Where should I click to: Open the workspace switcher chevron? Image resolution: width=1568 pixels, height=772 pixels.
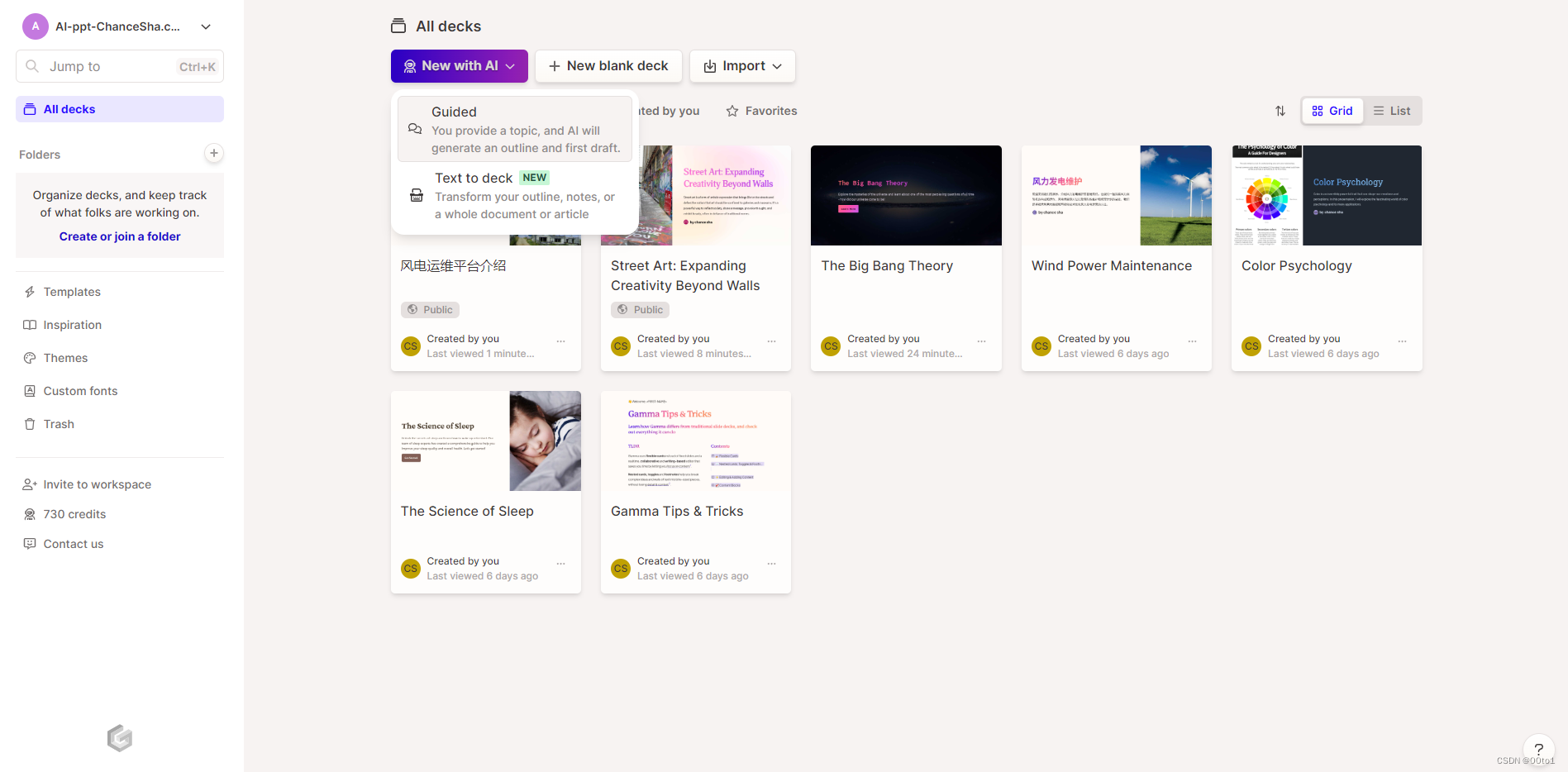(x=206, y=26)
